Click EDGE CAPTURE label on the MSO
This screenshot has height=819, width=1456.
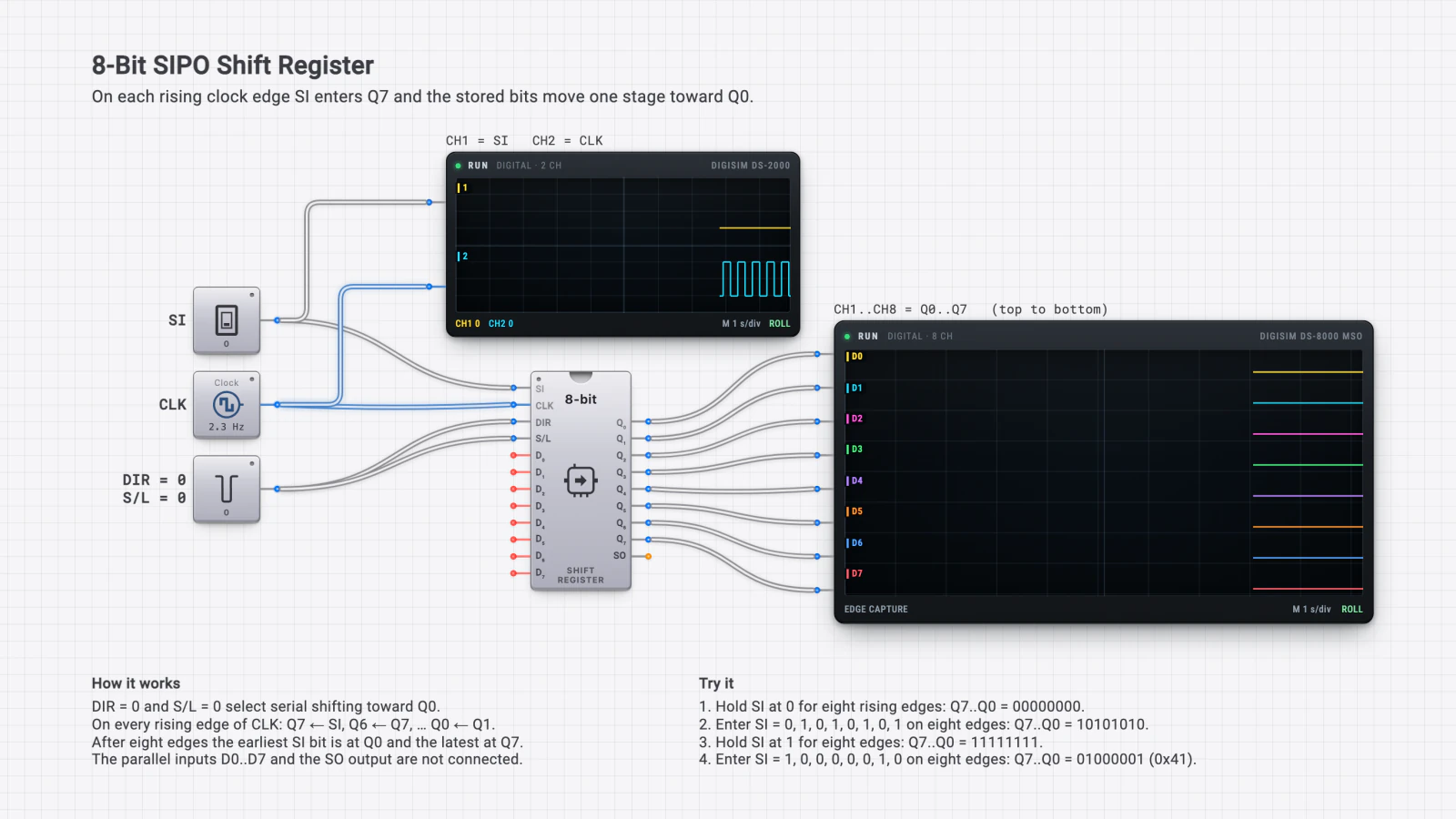coord(876,610)
